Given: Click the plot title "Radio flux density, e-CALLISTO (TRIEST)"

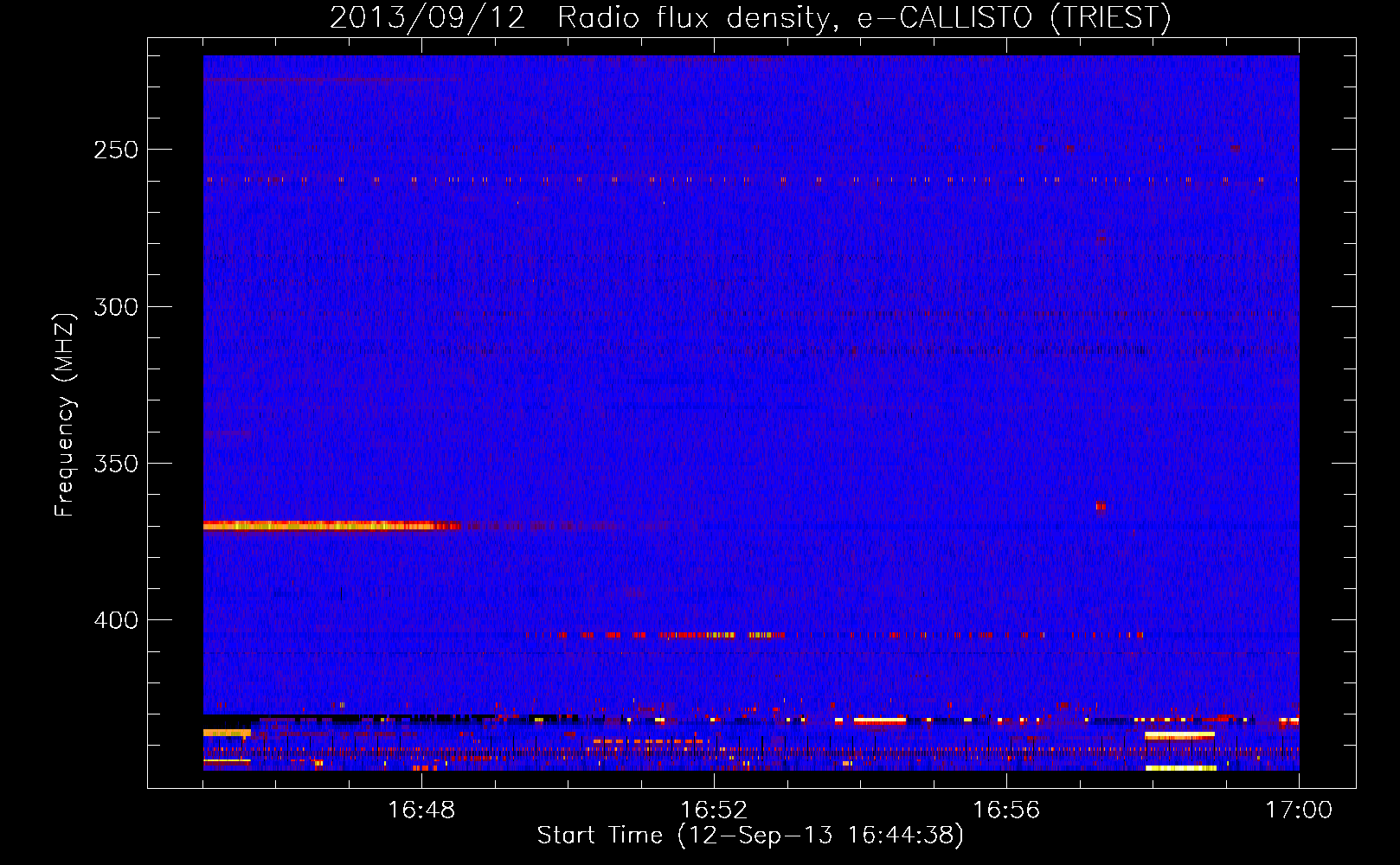Looking at the screenshot, I should click(x=864, y=18).
